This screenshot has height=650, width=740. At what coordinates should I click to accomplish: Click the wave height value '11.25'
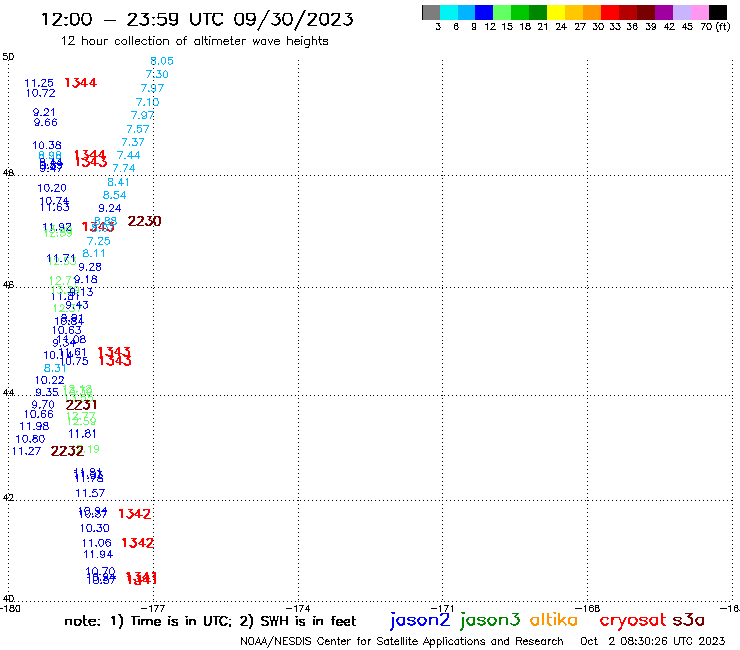[39, 83]
